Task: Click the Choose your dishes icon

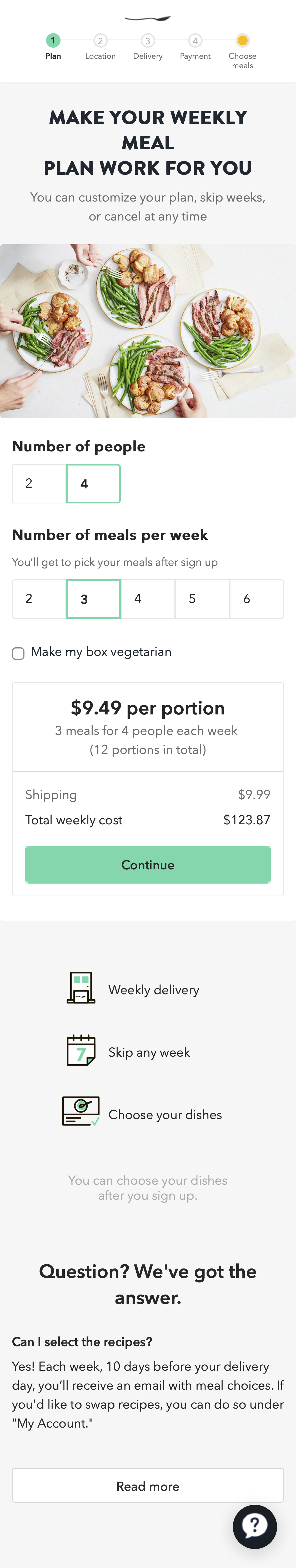Action: tap(81, 1111)
